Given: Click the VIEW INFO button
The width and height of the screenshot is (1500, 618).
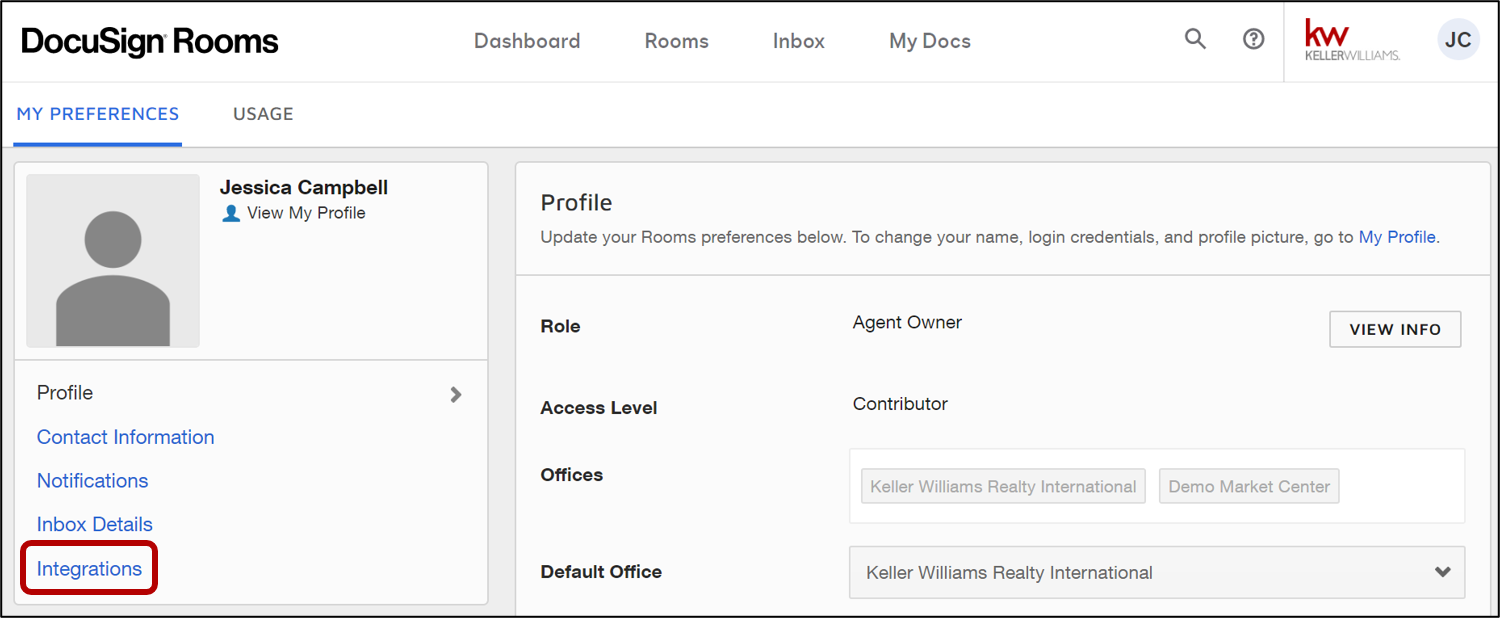Looking at the screenshot, I should (x=1395, y=329).
